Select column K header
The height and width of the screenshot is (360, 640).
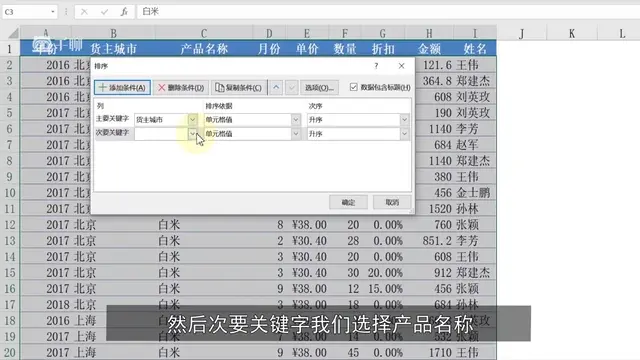[572, 33]
